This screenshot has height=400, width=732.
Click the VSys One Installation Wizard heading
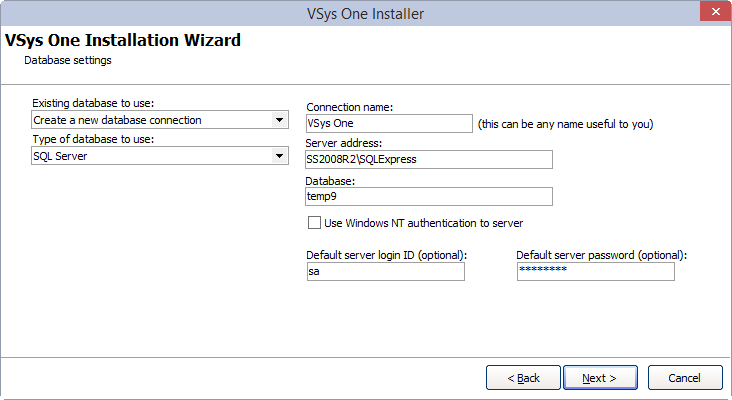tap(123, 40)
